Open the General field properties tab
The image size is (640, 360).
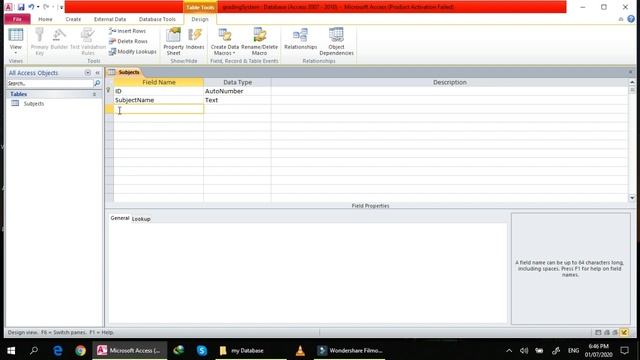tap(120, 218)
